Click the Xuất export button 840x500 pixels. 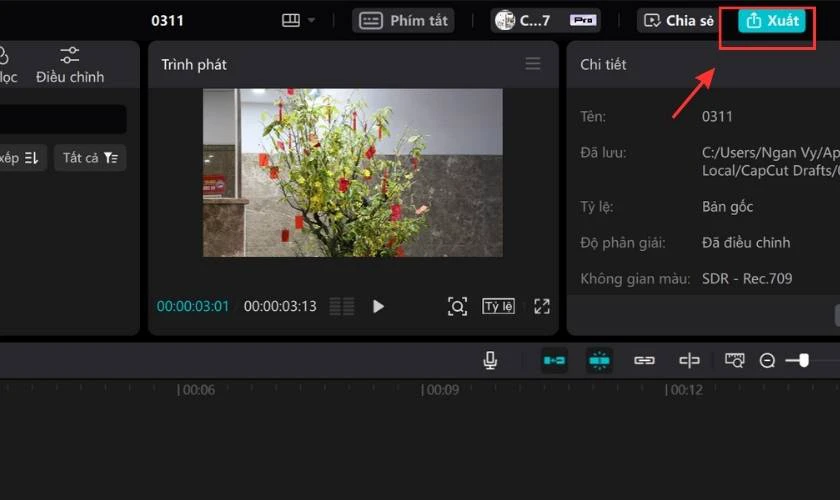tap(771, 21)
